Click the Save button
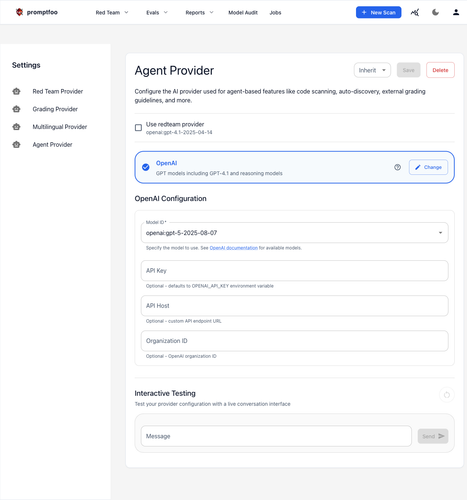The image size is (467, 500). click(x=408, y=70)
